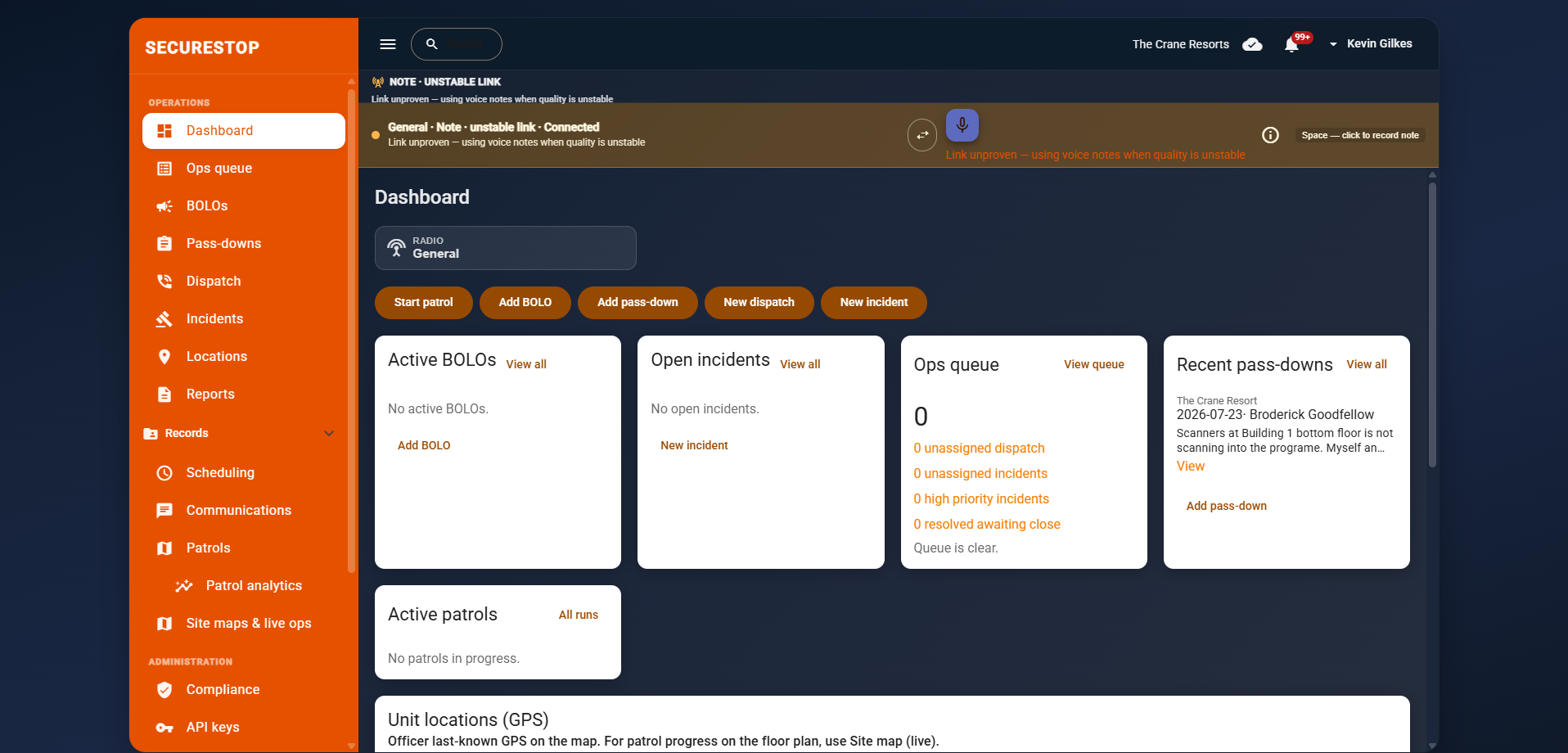Screen dimensions: 1568x753
Task: Click the Site maps icon in sidebar
Action: point(164,624)
